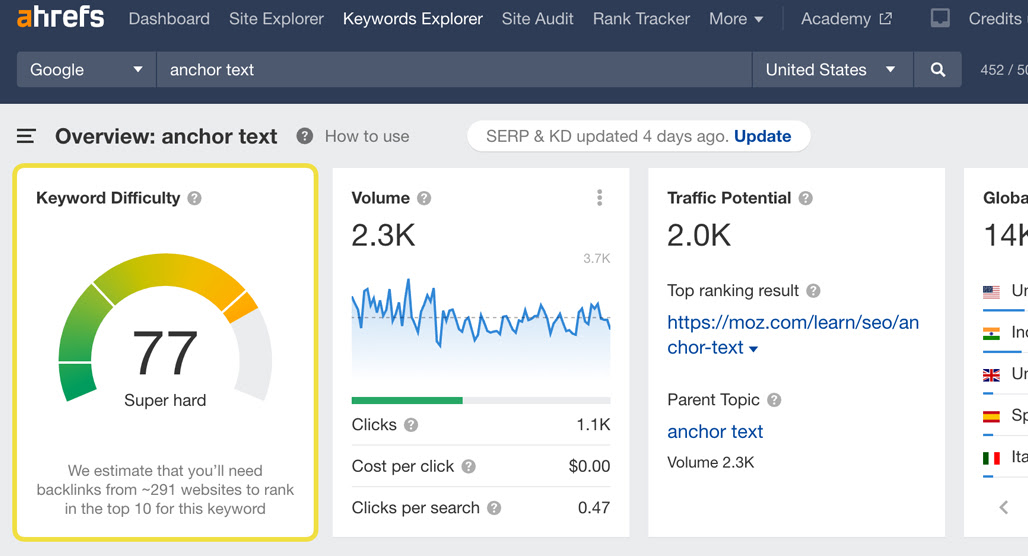Click the Clicks help icon
This screenshot has height=556, width=1028.
point(411,425)
